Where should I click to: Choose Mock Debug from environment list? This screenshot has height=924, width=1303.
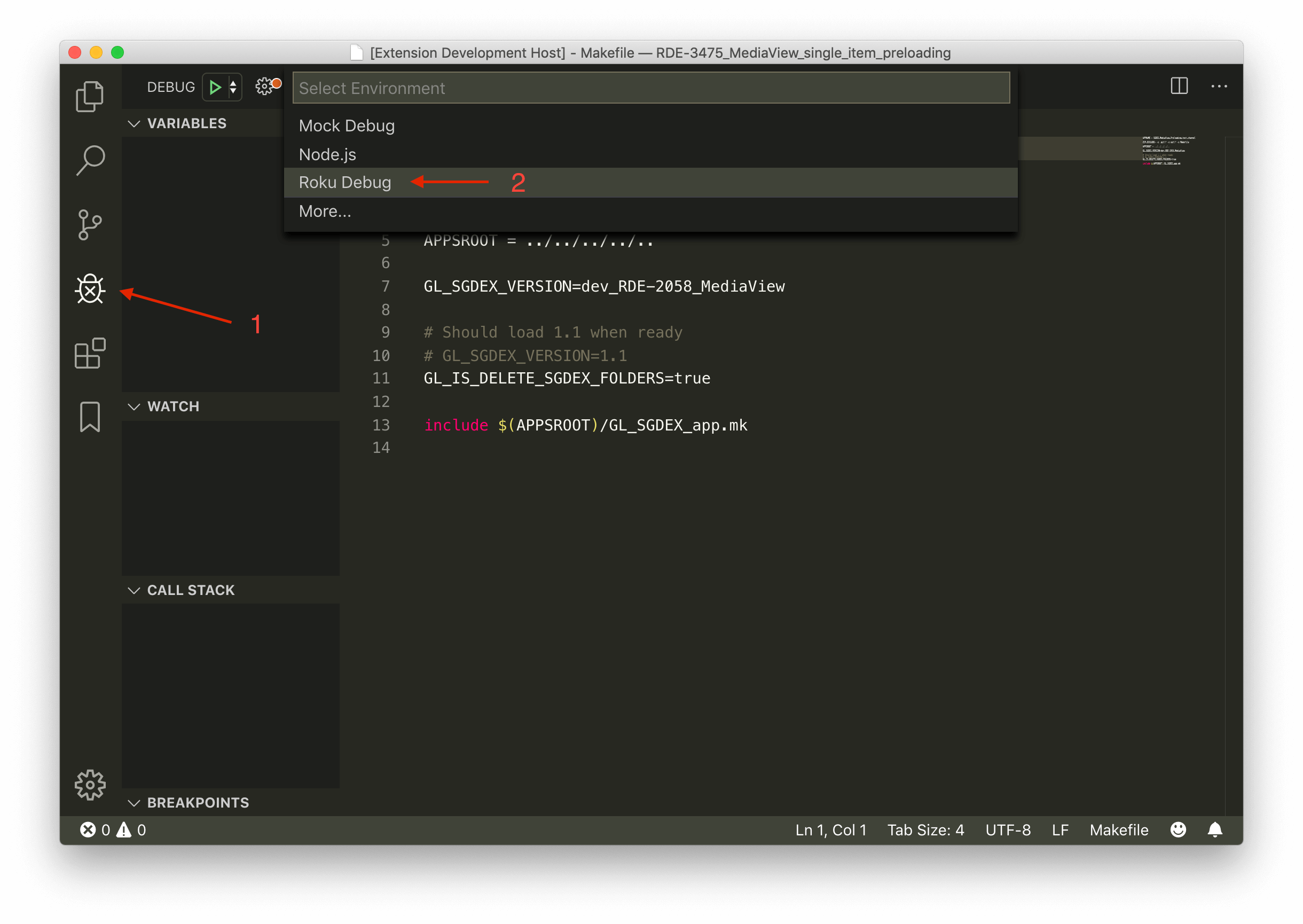point(347,125)
